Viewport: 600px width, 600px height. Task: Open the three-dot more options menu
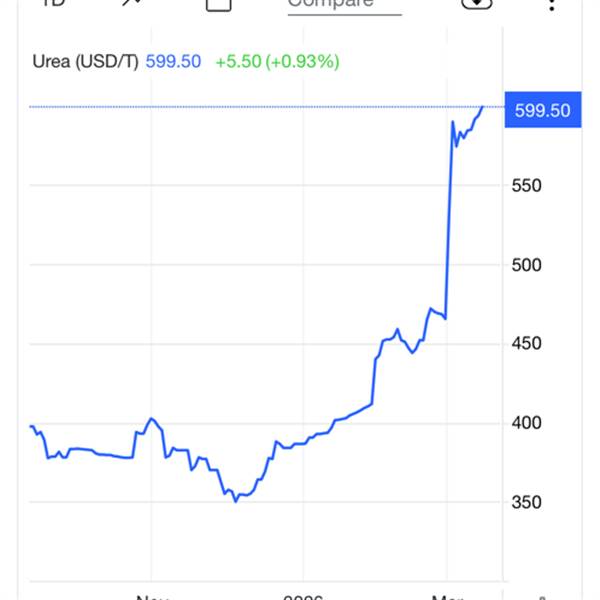pos(551,4)
